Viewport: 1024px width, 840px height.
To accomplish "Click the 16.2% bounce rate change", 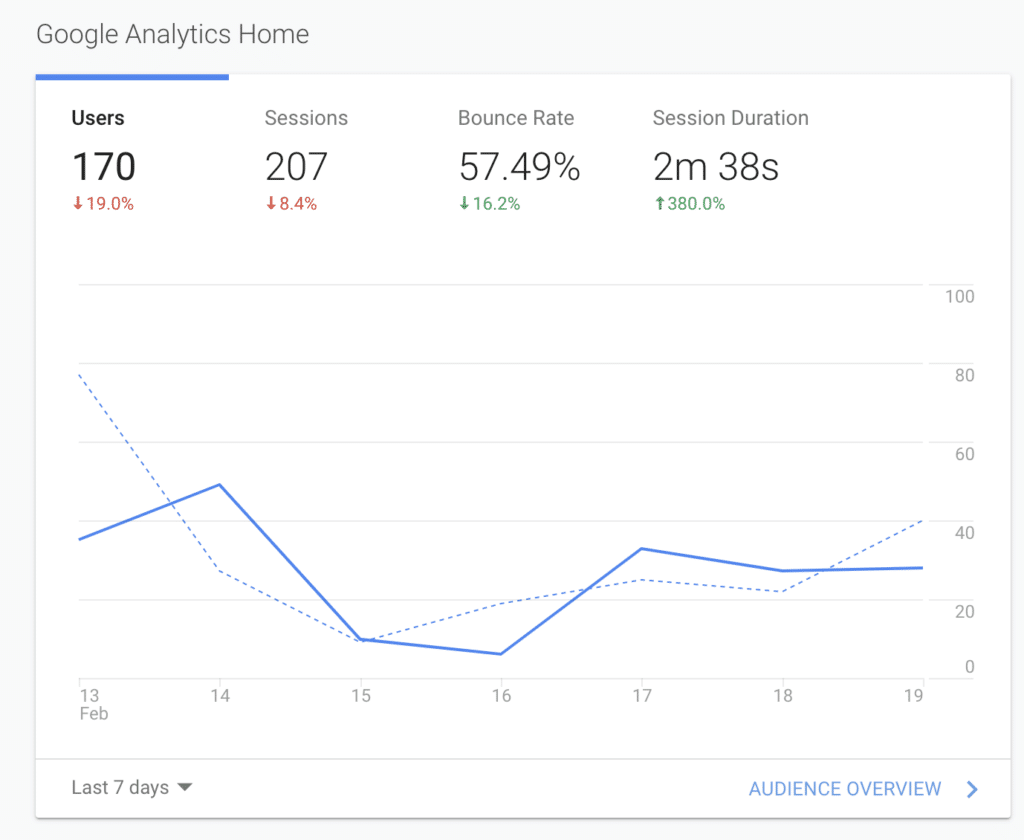I will pos(490,204).
